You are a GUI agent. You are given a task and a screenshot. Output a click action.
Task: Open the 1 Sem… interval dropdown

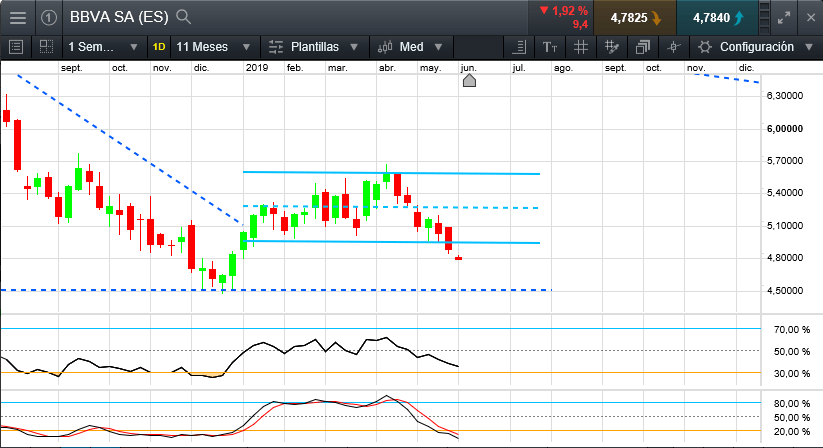[x=102, y=47]
